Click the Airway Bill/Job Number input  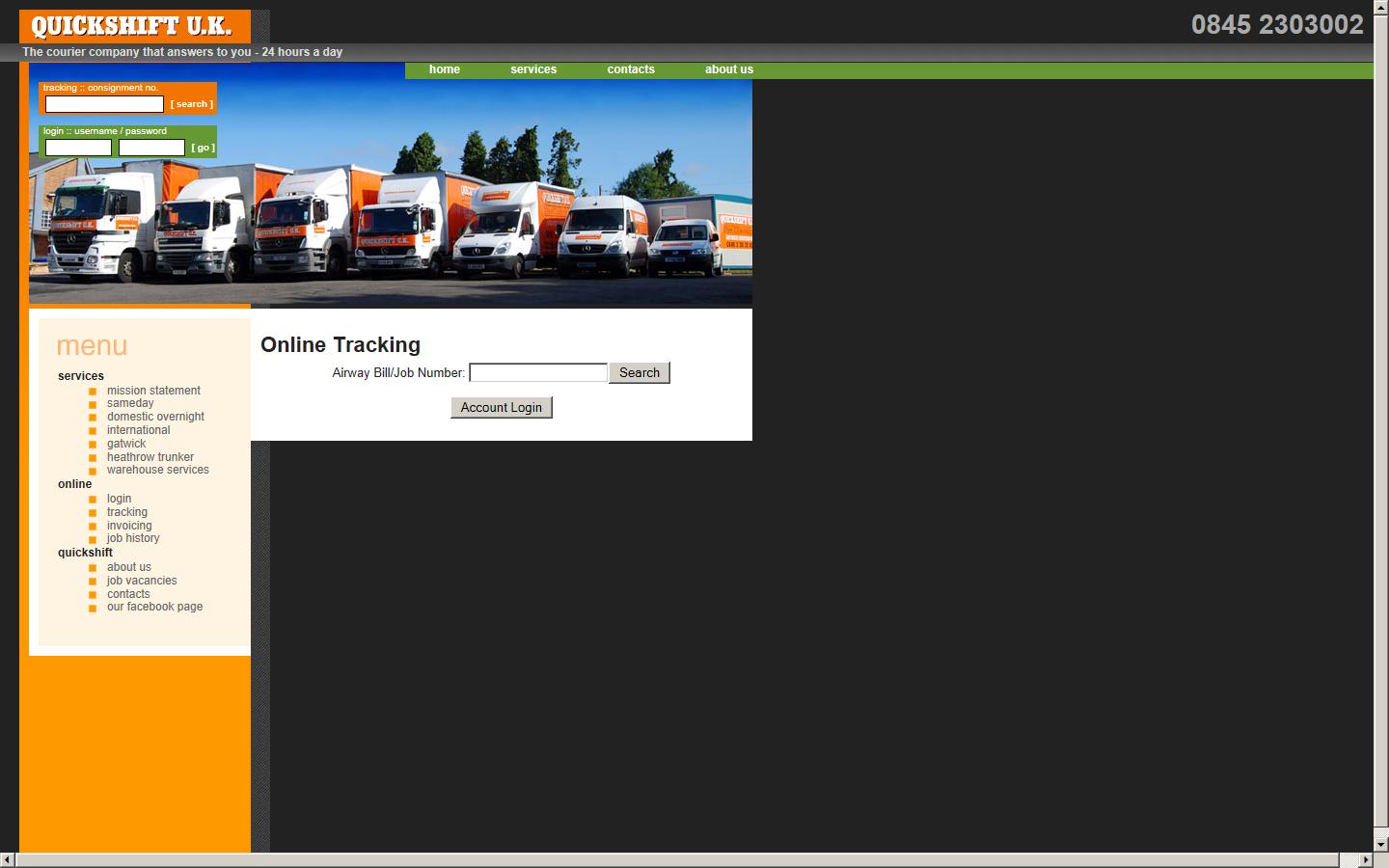[x=538, y=372]
